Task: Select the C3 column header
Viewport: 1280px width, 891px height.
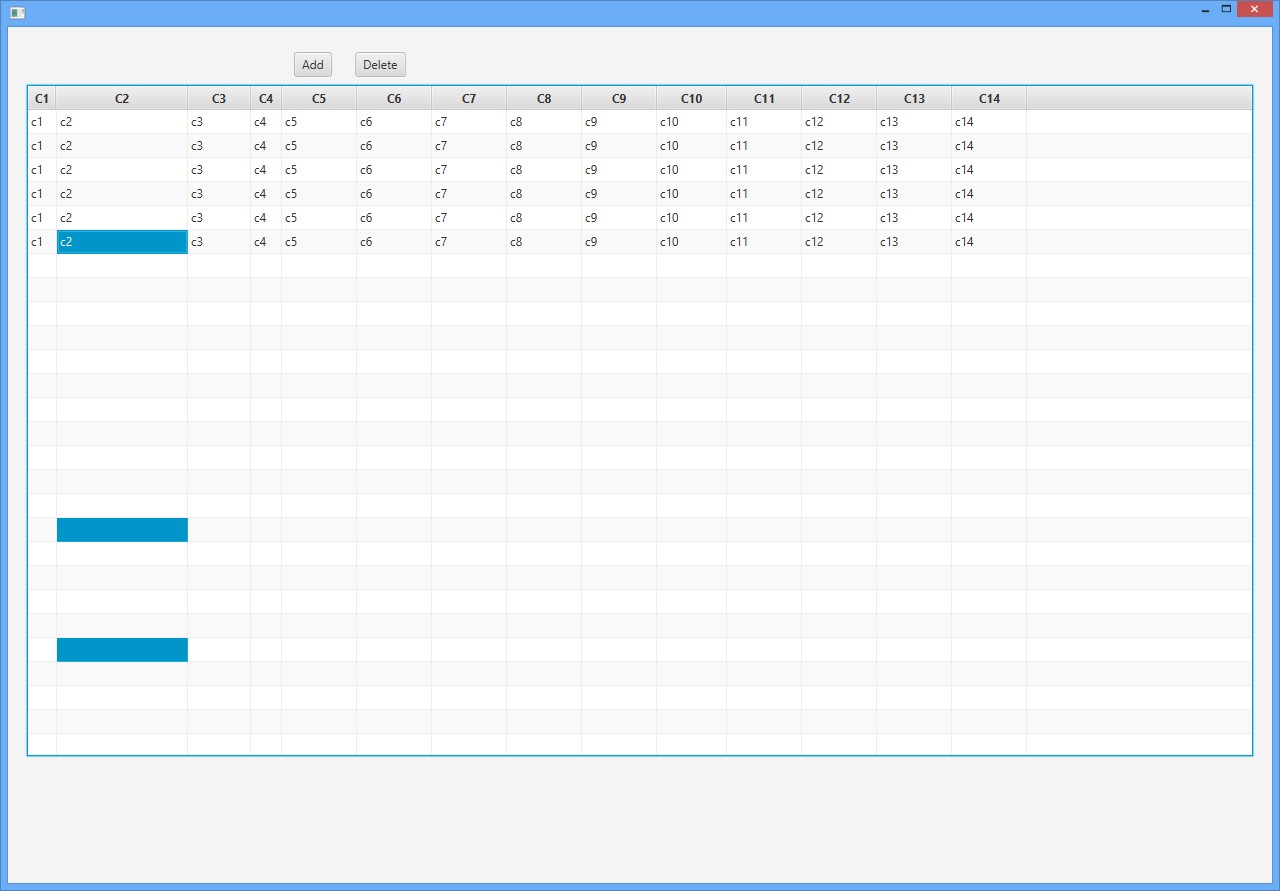Action: point(219,98)
